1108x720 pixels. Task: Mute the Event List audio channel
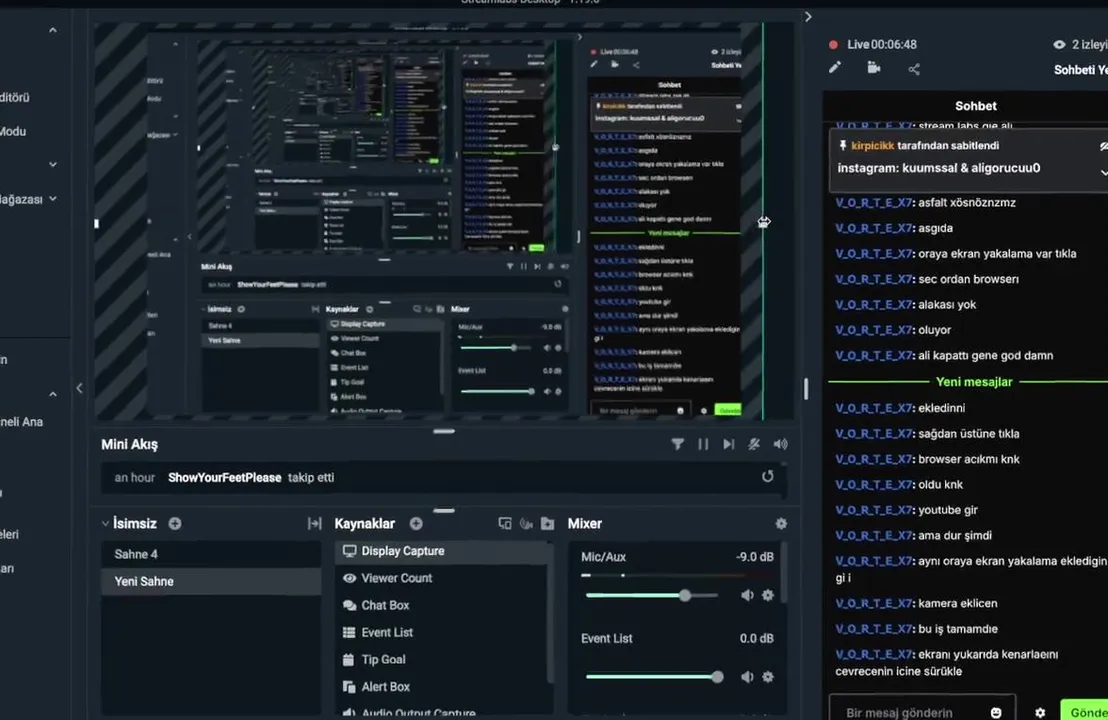(x=747, y=677)
